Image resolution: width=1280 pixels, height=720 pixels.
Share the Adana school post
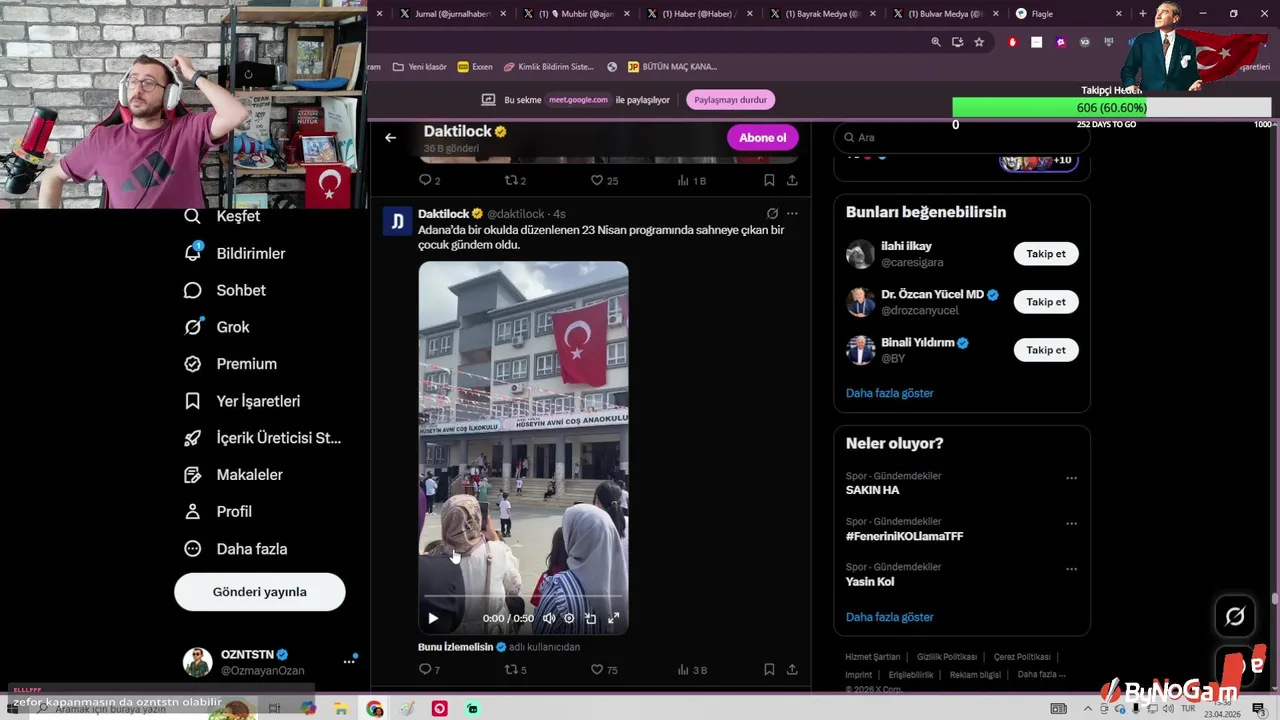pyautogui.click(x=792, y=669)
